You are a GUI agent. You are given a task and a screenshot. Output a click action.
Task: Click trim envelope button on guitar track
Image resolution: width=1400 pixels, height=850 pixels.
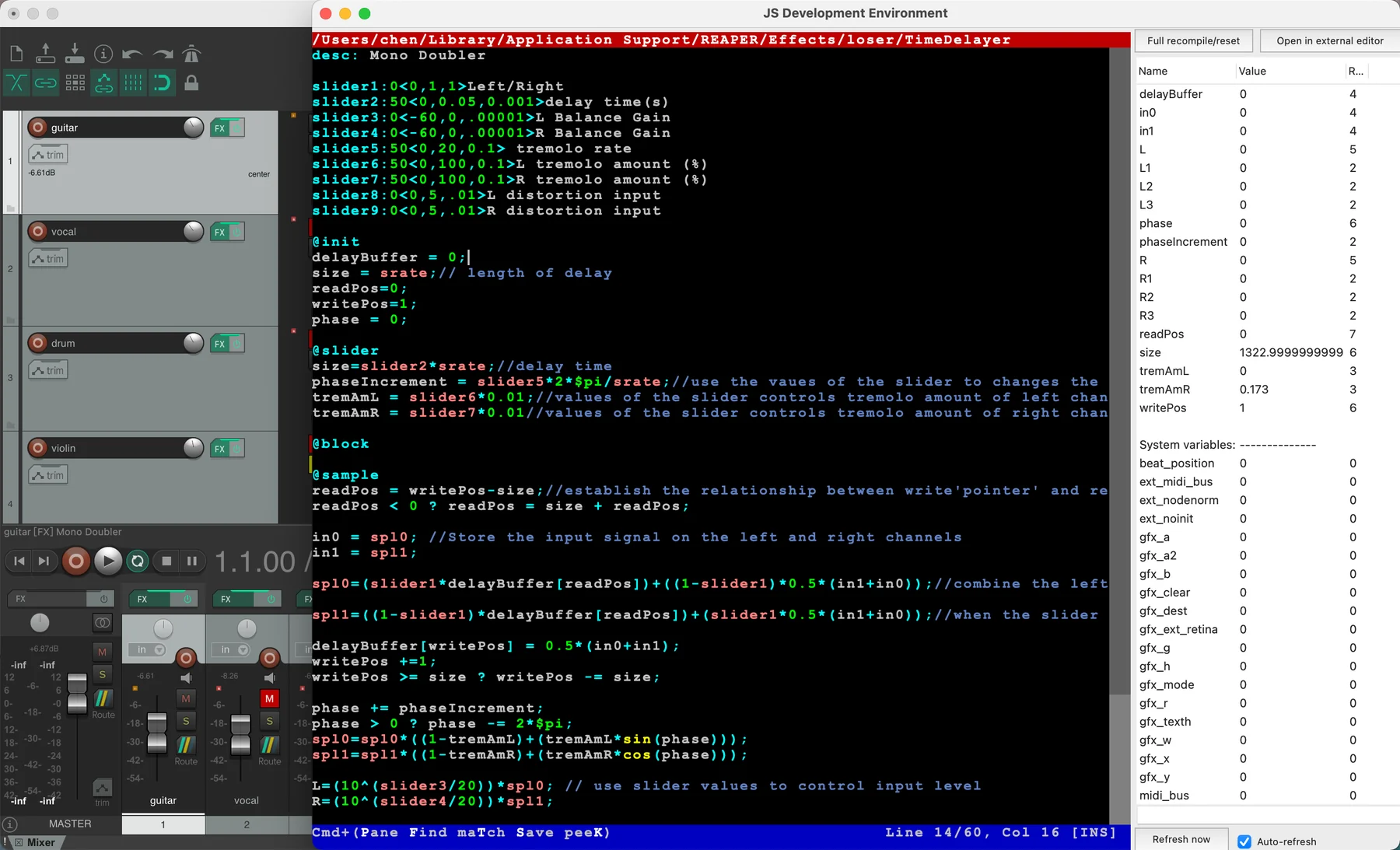(x=48, y=155)
